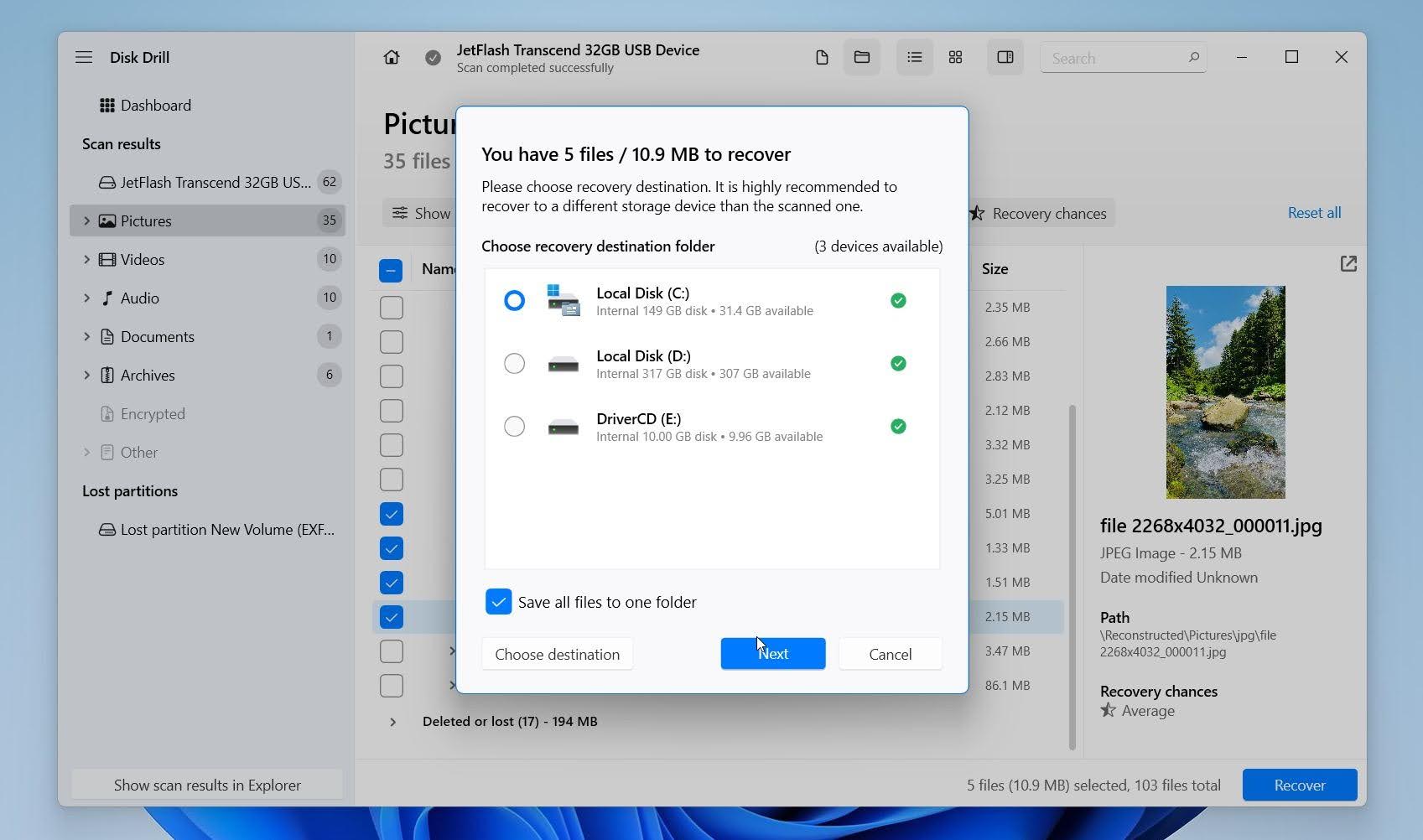Toggle the select-all checkbox in header

391,270
